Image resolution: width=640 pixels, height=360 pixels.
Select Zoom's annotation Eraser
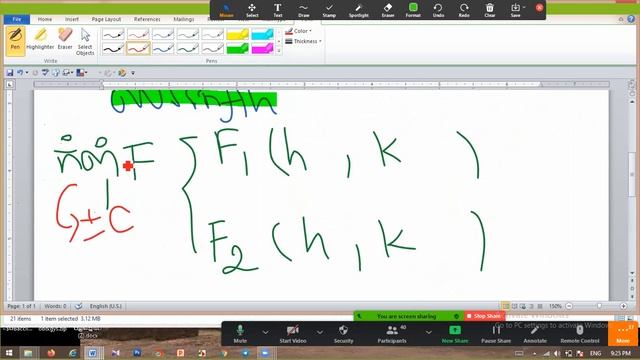[x=388, y=10]
